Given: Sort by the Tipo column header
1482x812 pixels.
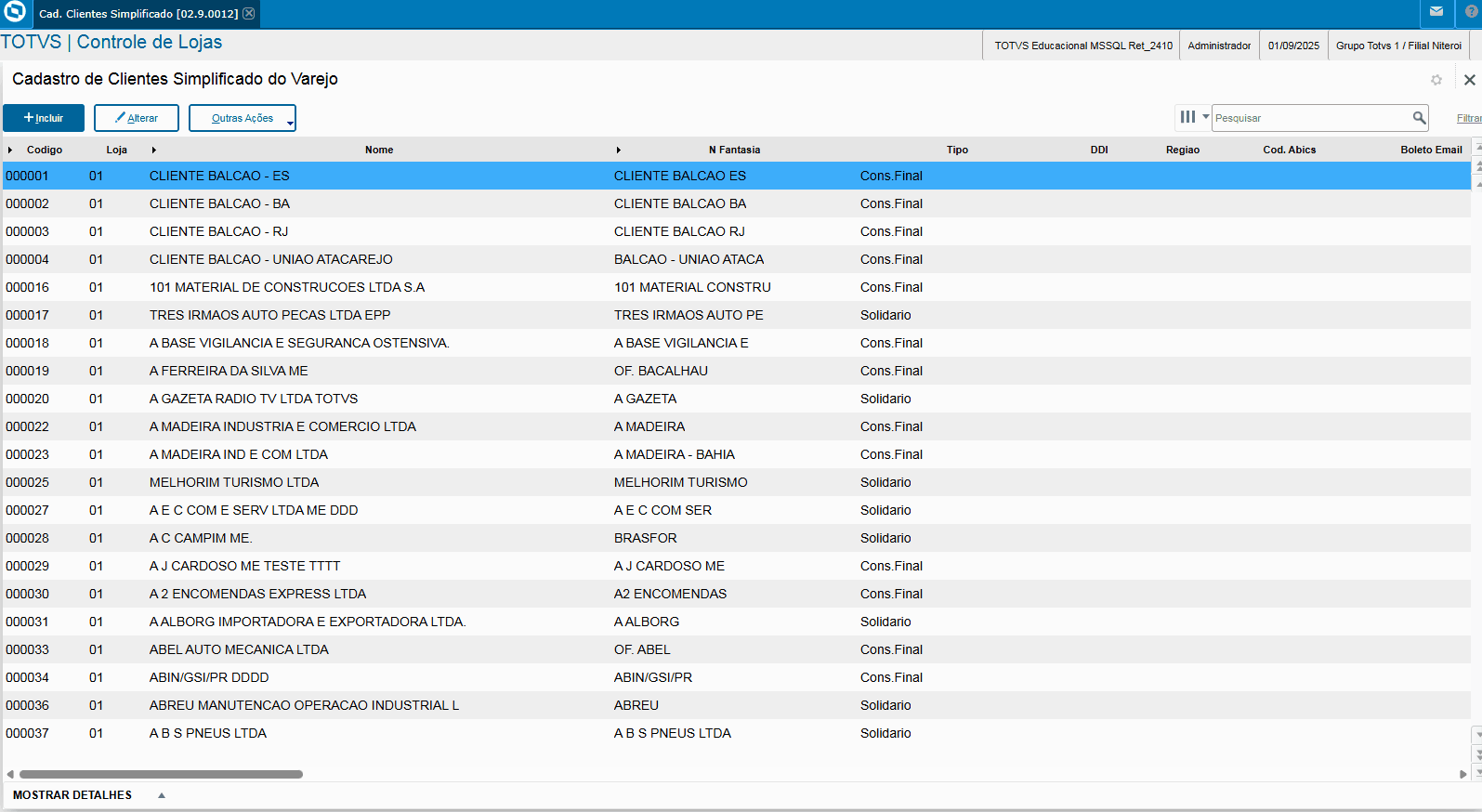Looking at the screenshot, I should pos(957,150).
